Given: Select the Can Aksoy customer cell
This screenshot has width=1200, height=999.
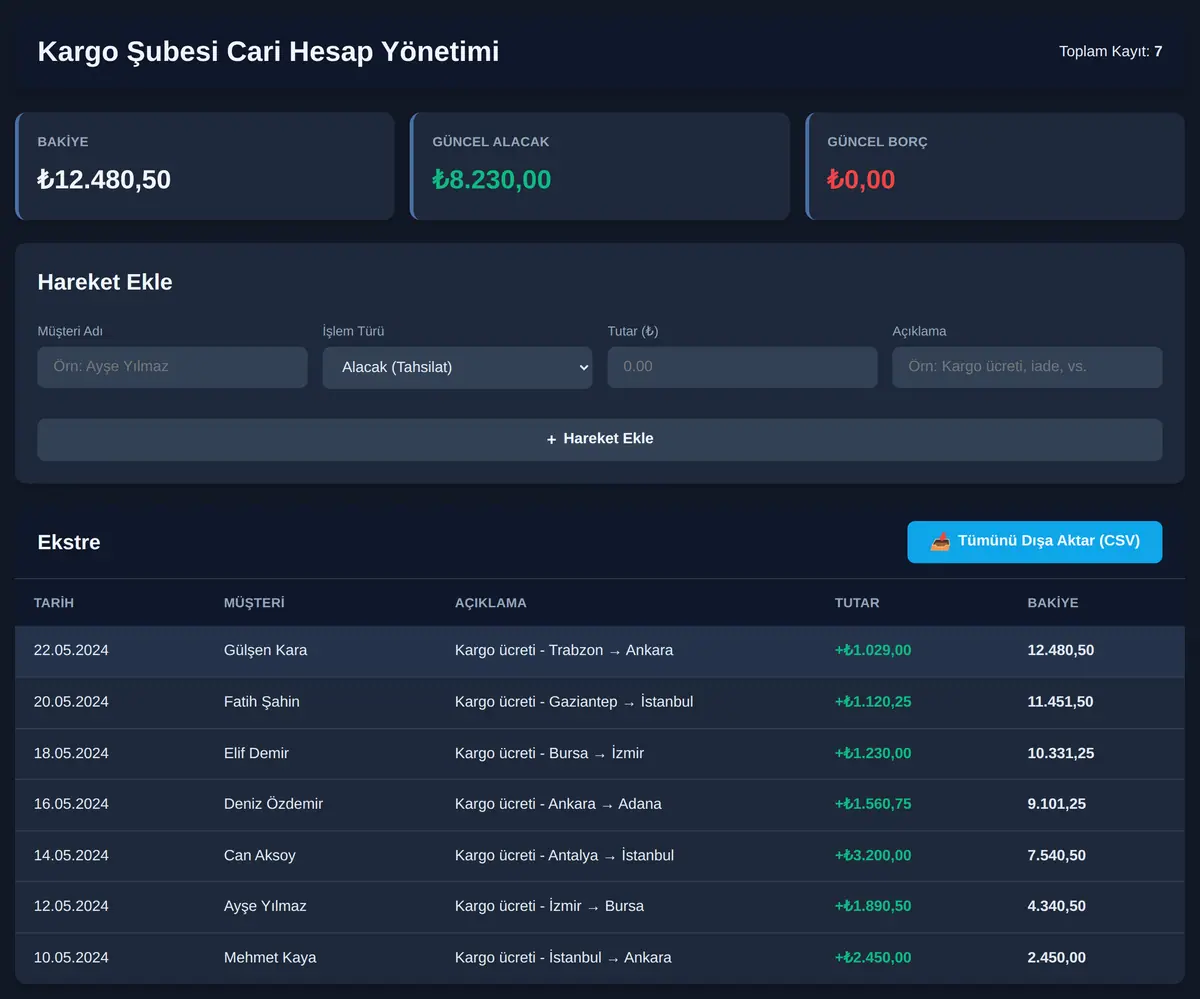Looking at the screenshot, I should [259, 855].
